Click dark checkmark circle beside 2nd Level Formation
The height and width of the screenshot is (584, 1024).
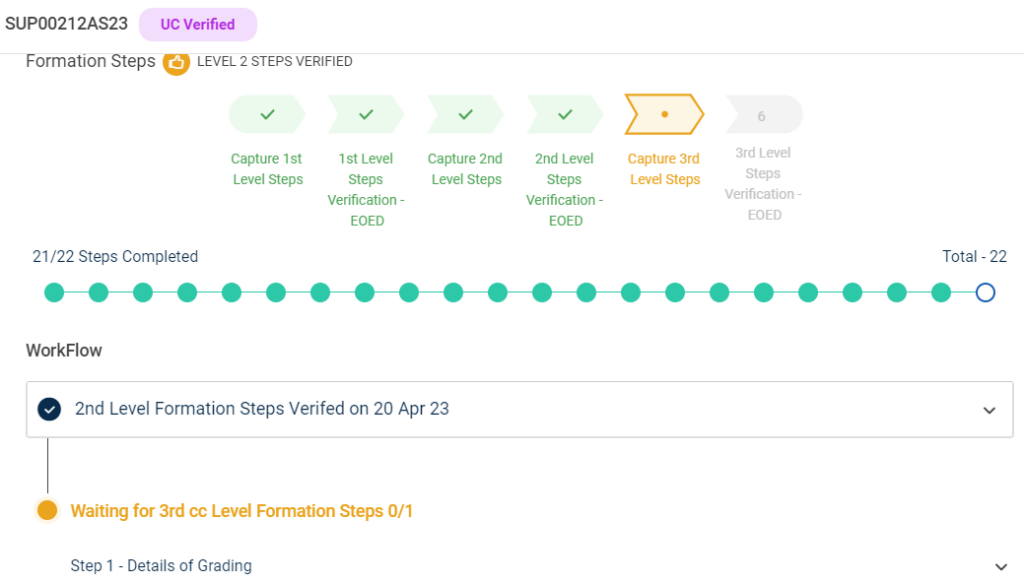coord(49,409)
